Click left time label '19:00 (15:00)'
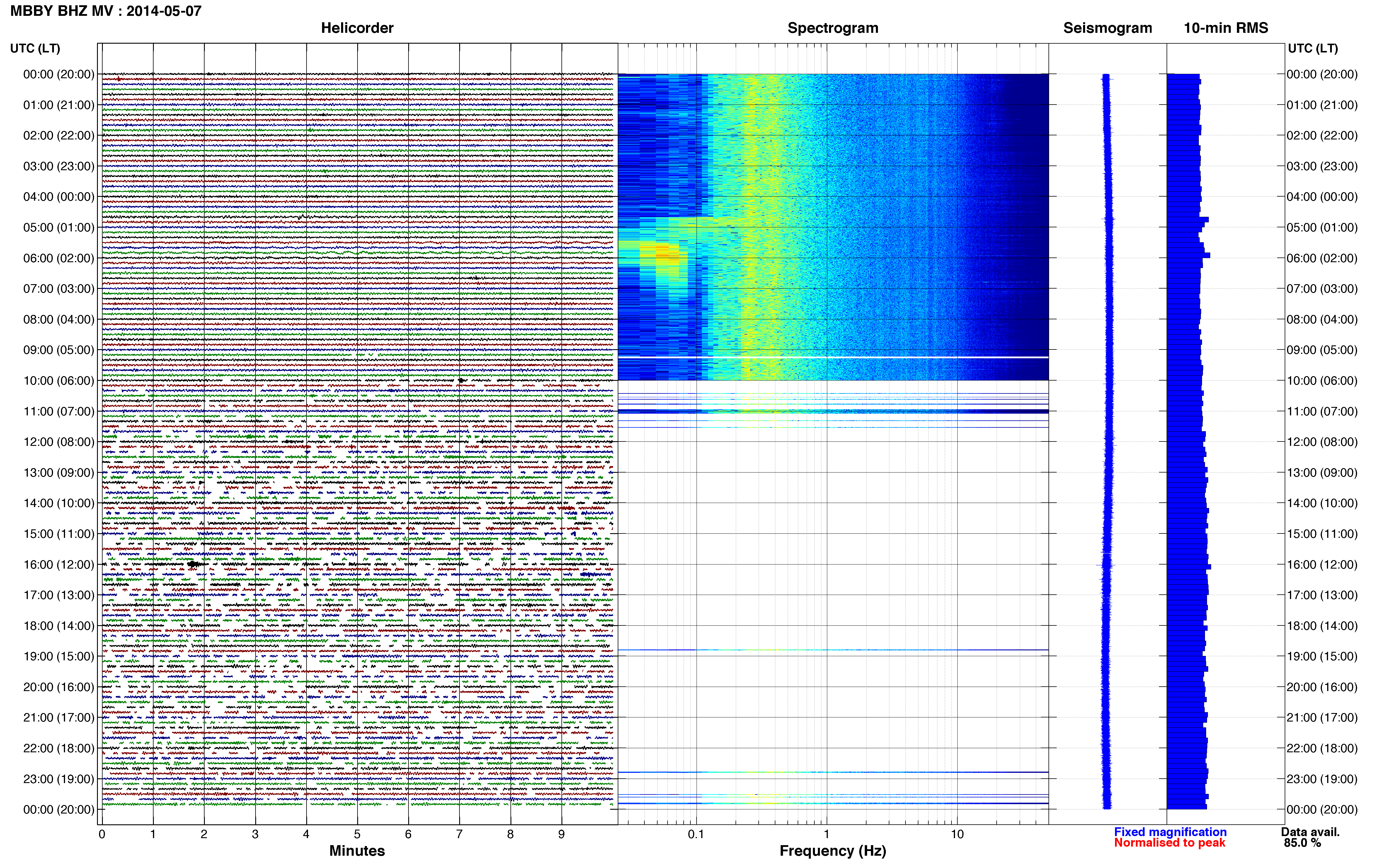Image resolution: width=1389 pixels, height=868 pixels. (x=59, y=656)
